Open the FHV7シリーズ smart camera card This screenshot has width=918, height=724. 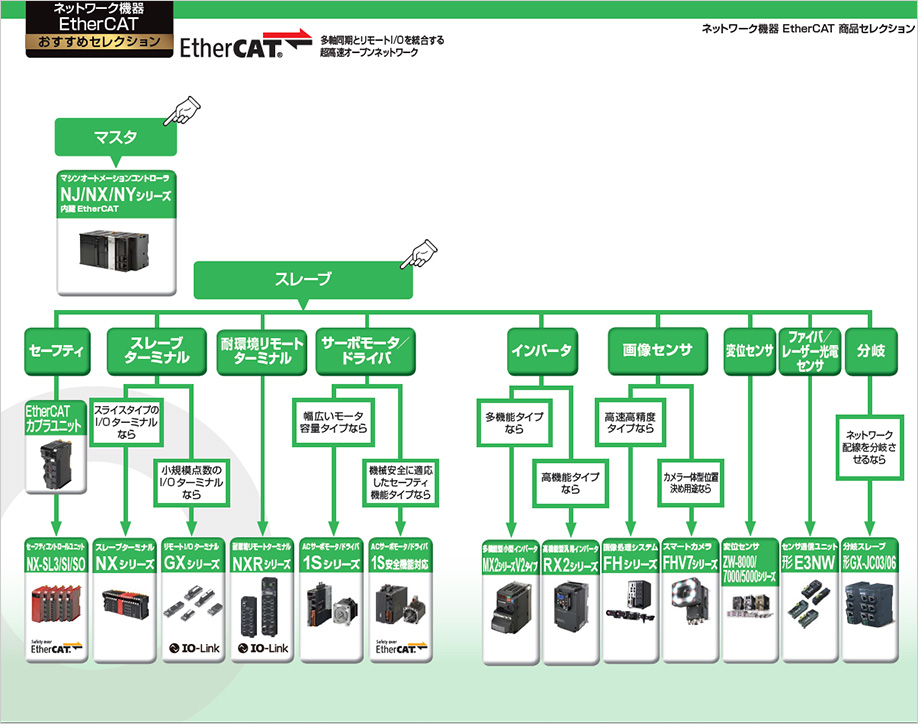click(x=690, y=601)
